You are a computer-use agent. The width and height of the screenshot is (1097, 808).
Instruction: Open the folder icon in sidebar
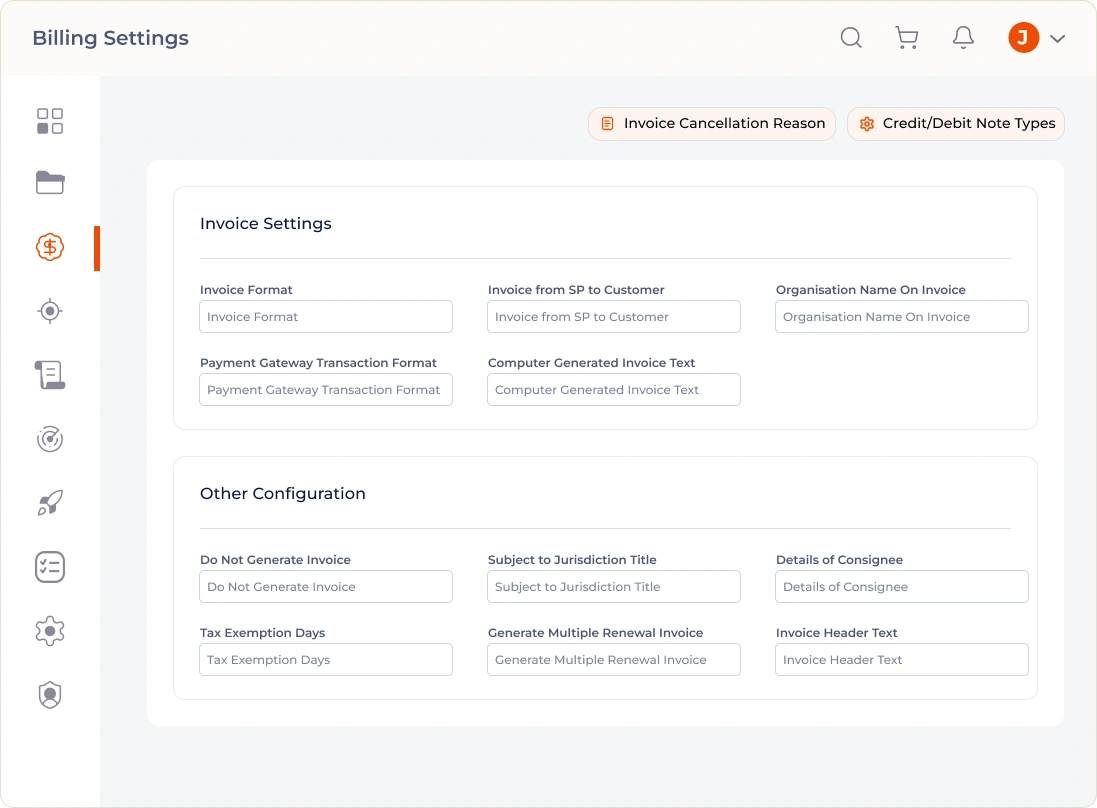tap(50, 183)
